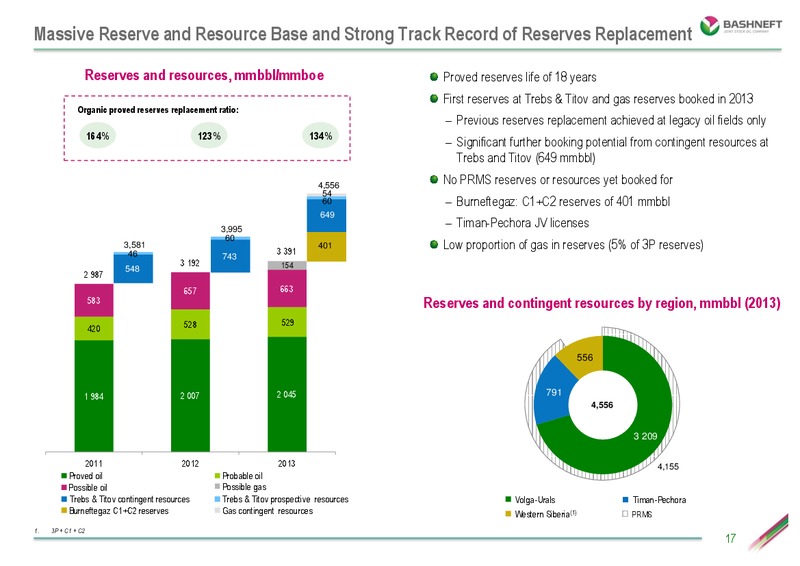Click the 4,155 PRMS value label
This screenshot has width=800, height=566.
click(x=668, y=466)
